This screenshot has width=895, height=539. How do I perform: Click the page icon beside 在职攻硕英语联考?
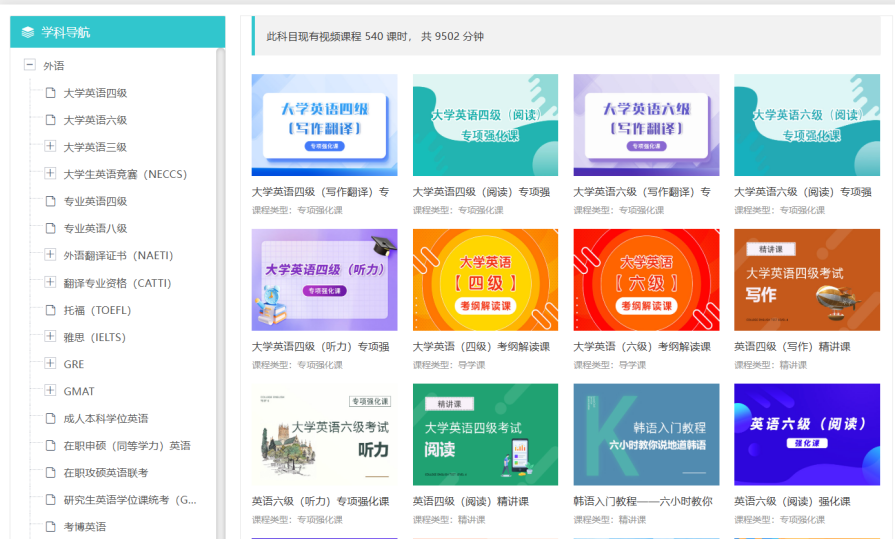click(50, 472)
